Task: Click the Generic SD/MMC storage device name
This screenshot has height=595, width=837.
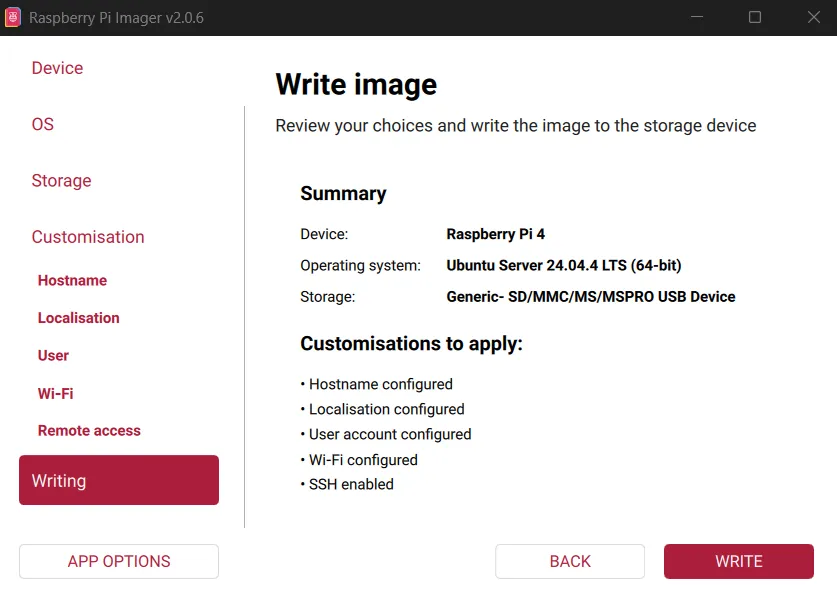Action: click(x=590, y=297)
